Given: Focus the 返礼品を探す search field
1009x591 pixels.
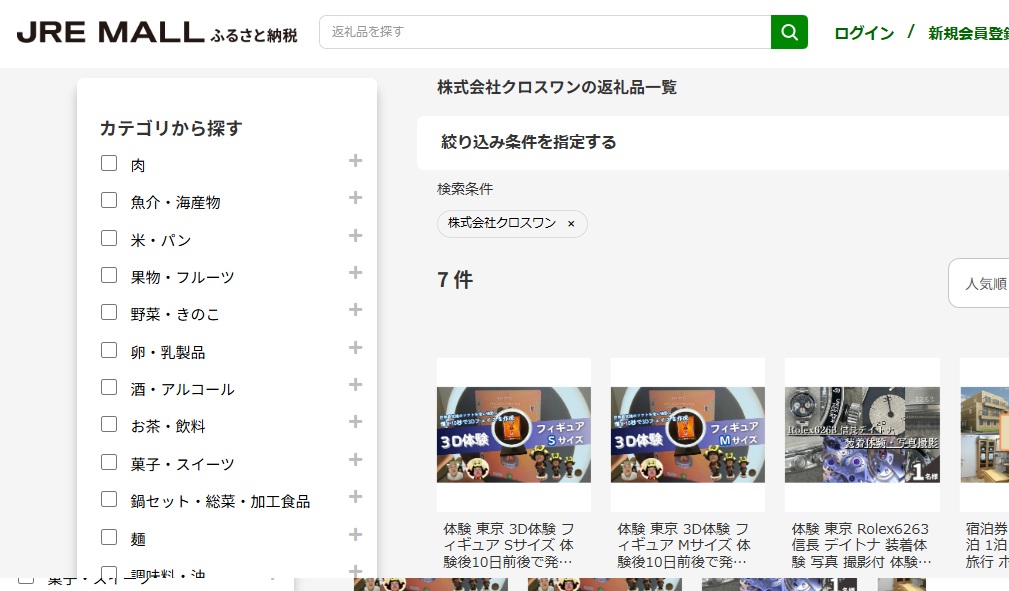Looking at the screenshot, I should point(545,32).
